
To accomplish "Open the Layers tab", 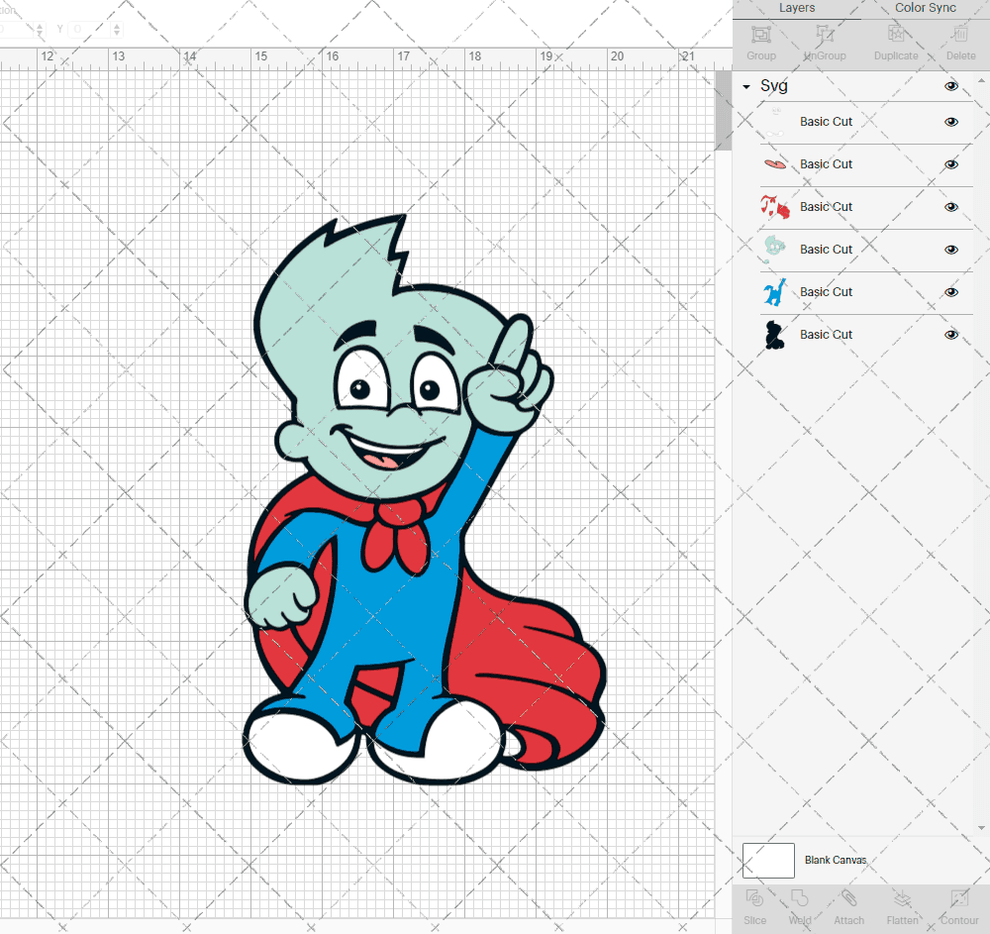I will (797, 8).
